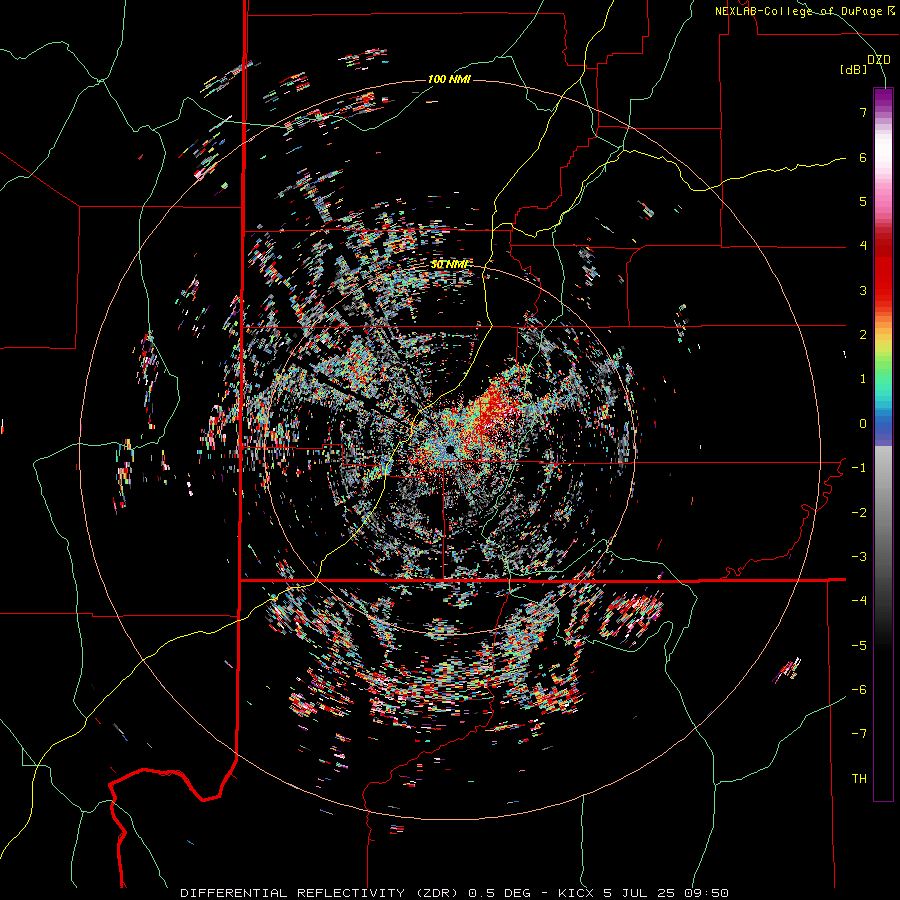
Task: Click the ZDR color scale bar
Action: pos(883,444)
